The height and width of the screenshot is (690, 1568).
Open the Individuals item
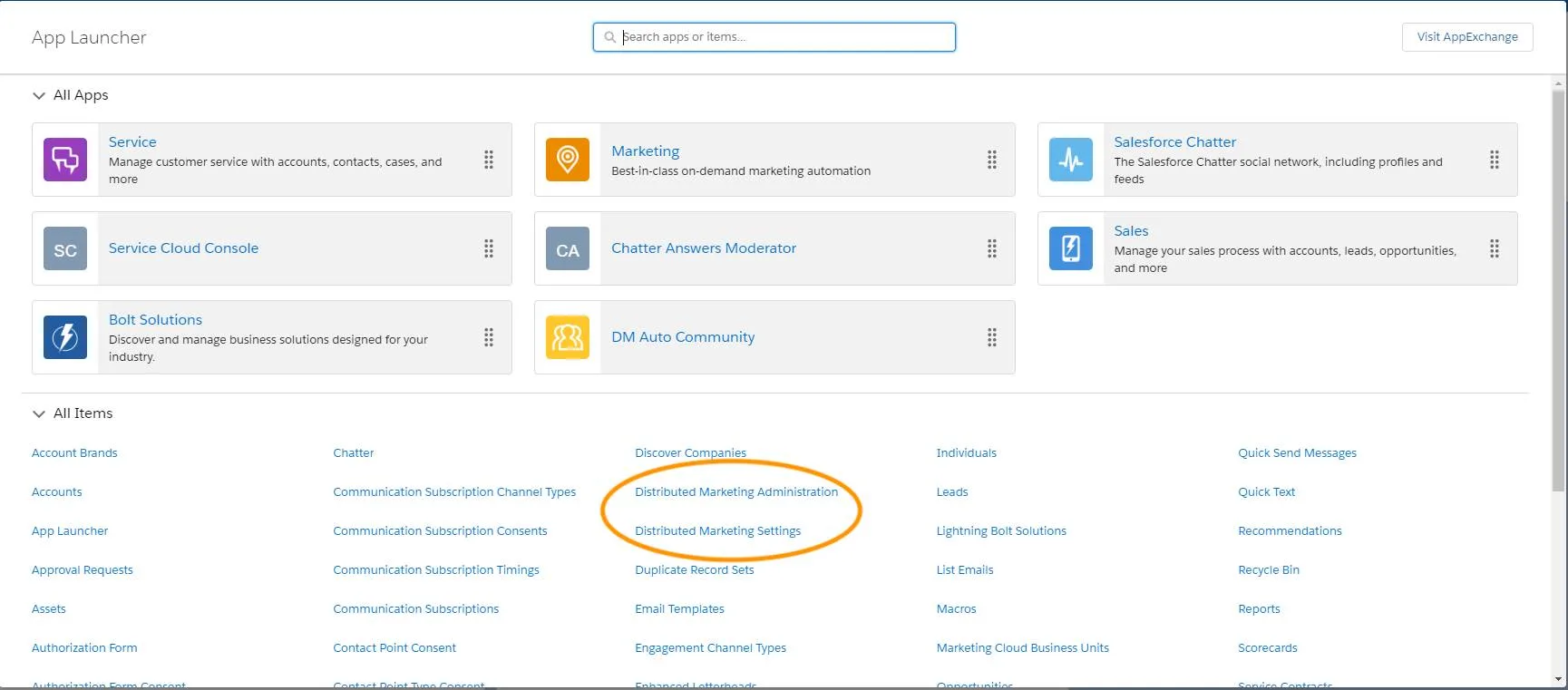[x=966, y=453]
